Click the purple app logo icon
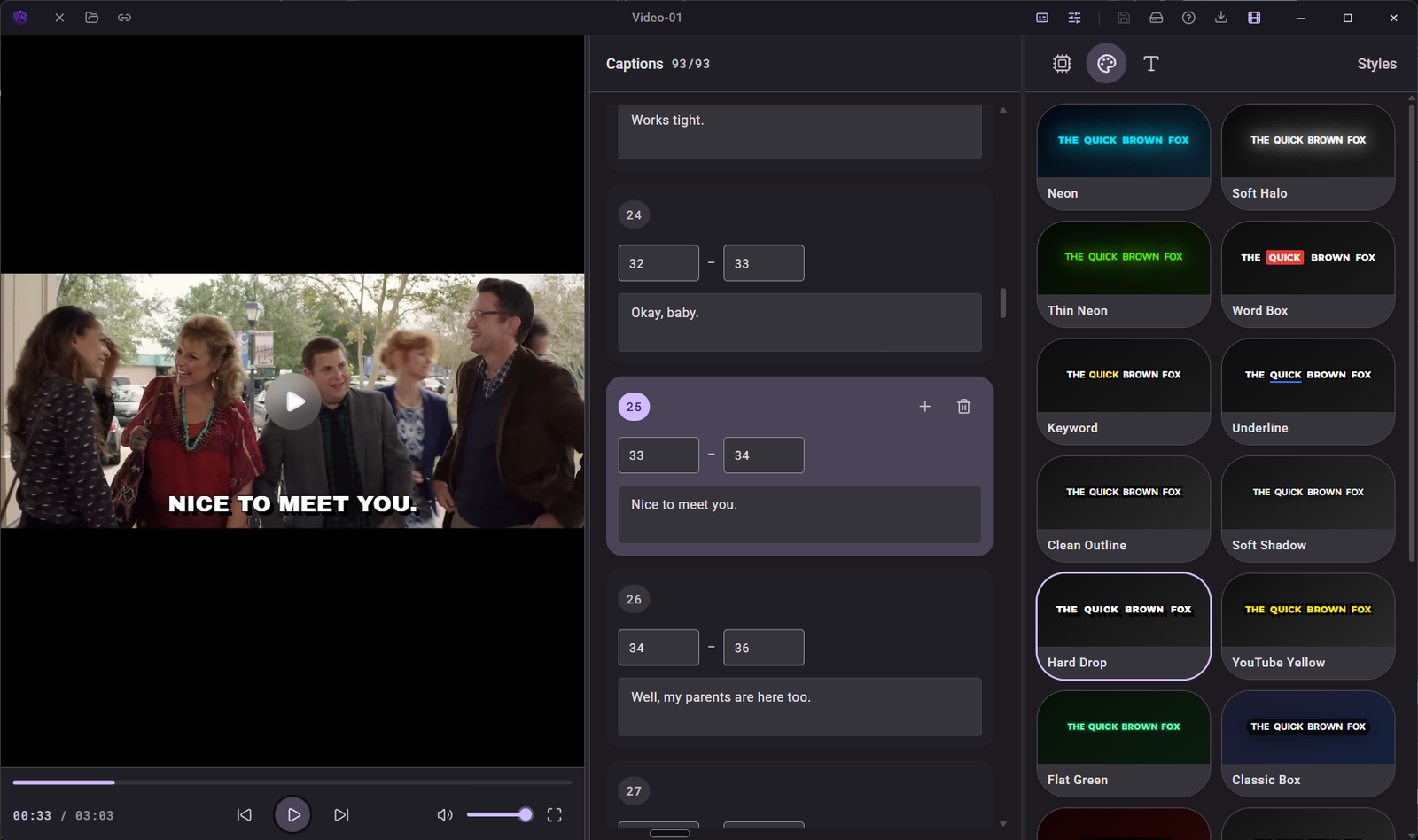This screenshot has height=840, width=1418. [19, 17]
